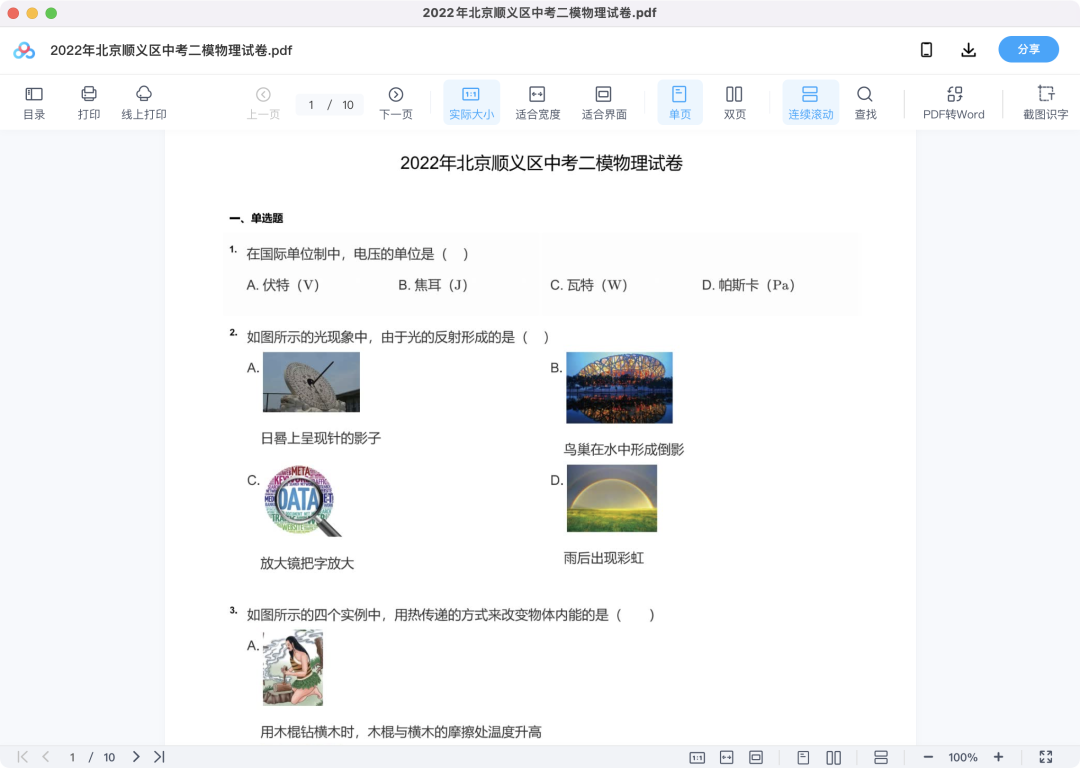Open the 查找 search tool
The image size is (1080, 768).
[865, 103]
